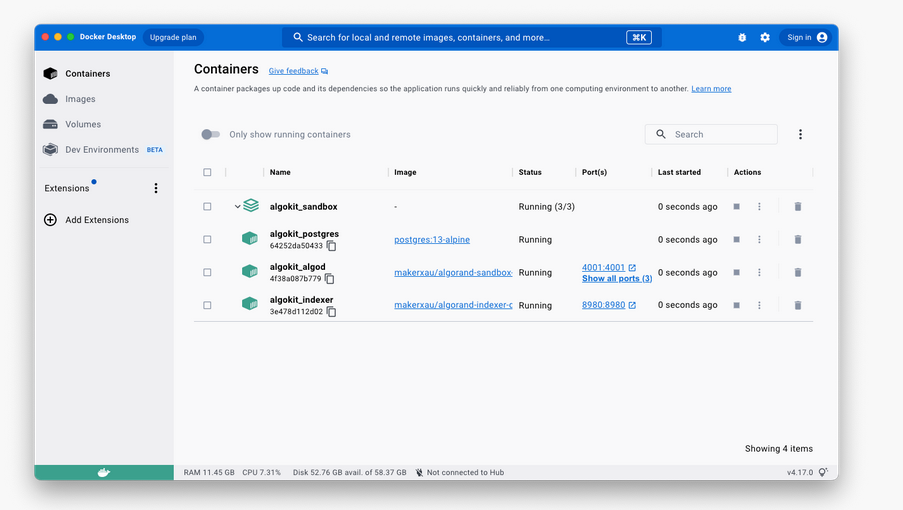
Task: Stop the algokit_algod container
Action: tap(737, 272)
